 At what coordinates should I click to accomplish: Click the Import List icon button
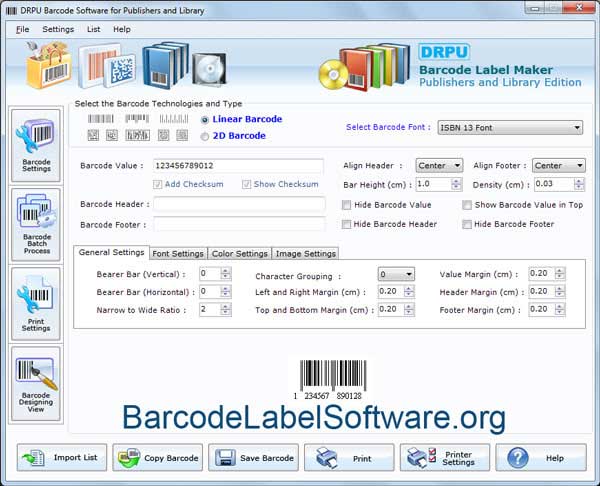62,458
